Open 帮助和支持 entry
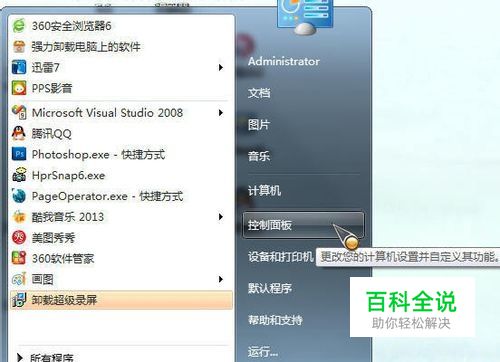500x362 pixels. pos(275,320)
